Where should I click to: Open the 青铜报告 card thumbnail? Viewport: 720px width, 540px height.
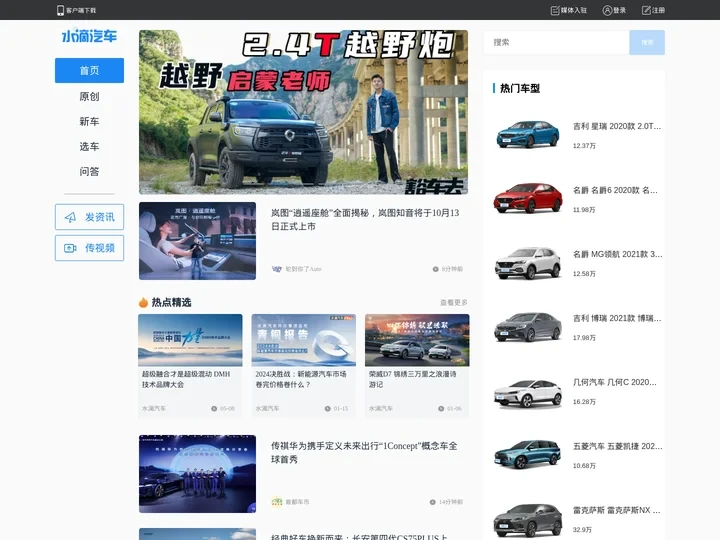pyautogui.click(x=304, y=340)
